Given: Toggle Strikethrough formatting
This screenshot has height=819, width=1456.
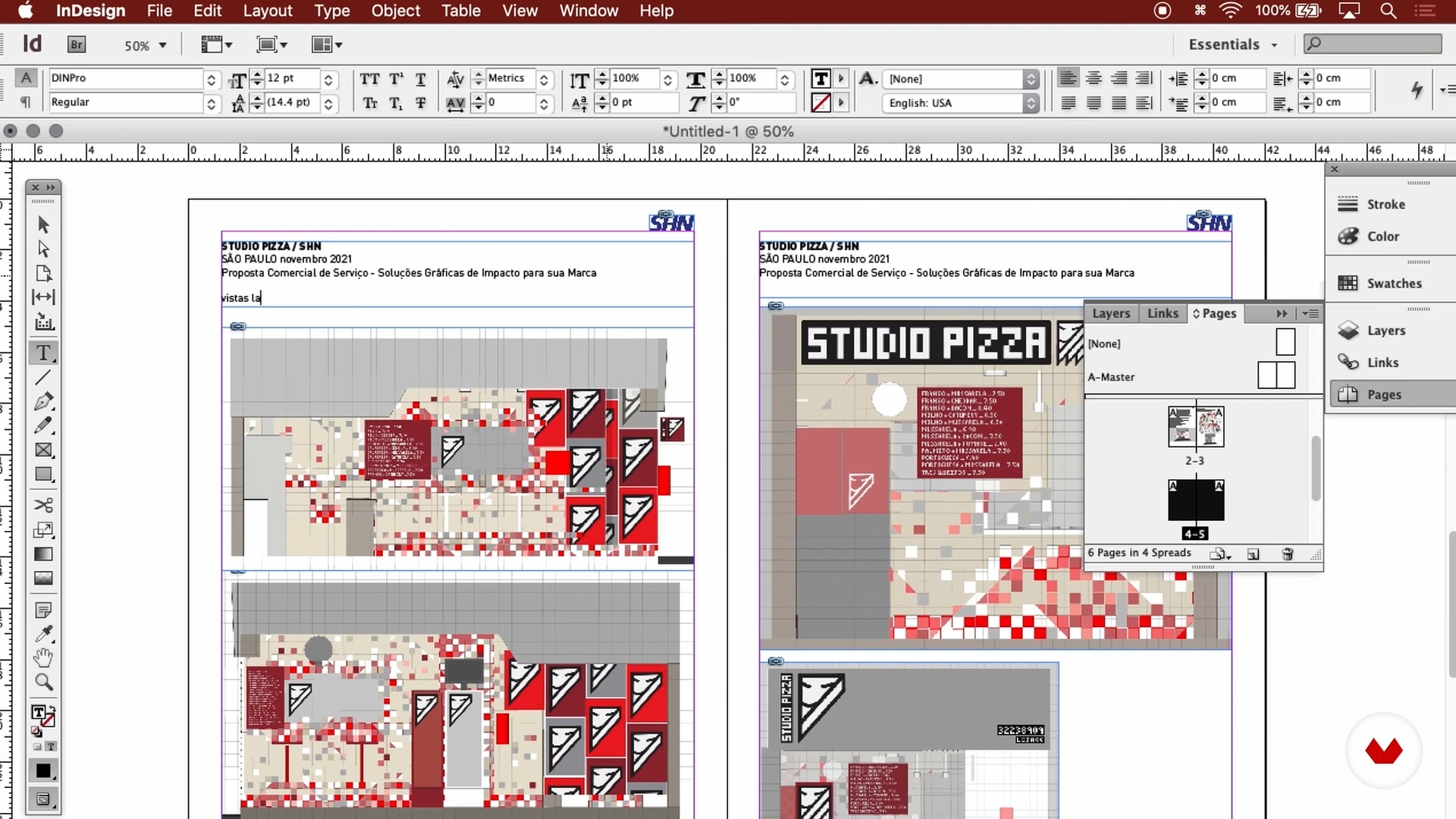Looking at the screenshot, I should (421, 103).
